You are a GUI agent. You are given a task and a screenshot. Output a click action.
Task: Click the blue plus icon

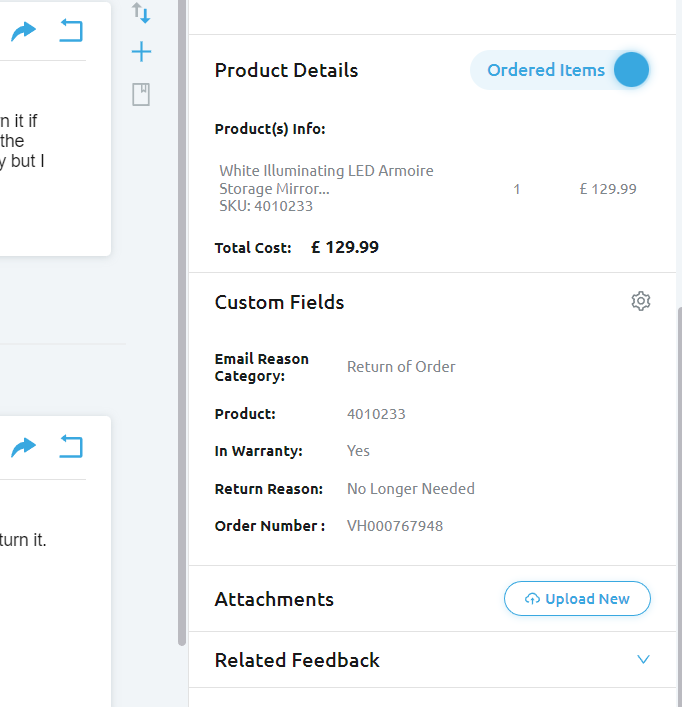[141, 52]
